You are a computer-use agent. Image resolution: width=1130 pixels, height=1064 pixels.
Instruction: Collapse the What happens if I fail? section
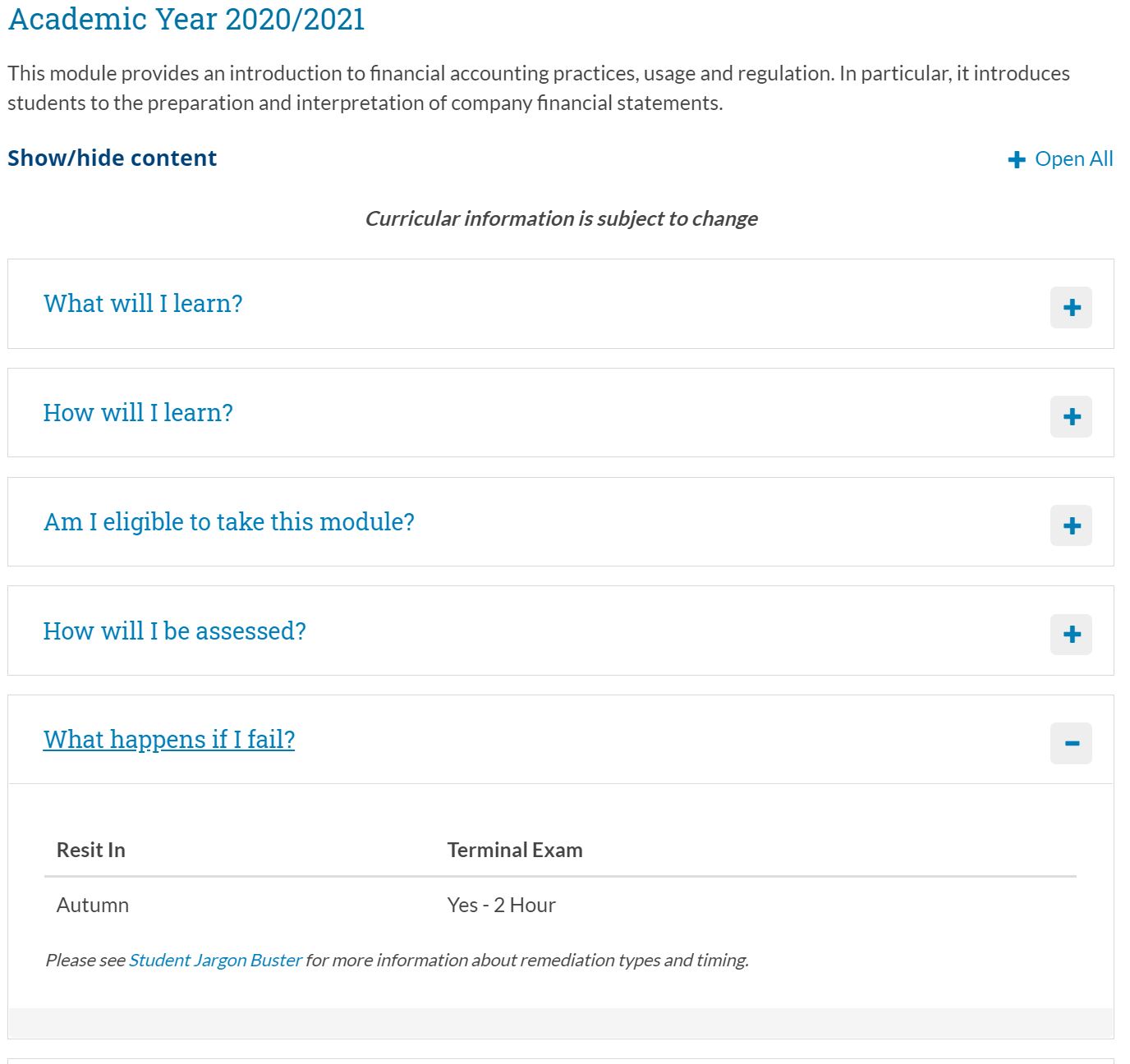pos(168,740)
